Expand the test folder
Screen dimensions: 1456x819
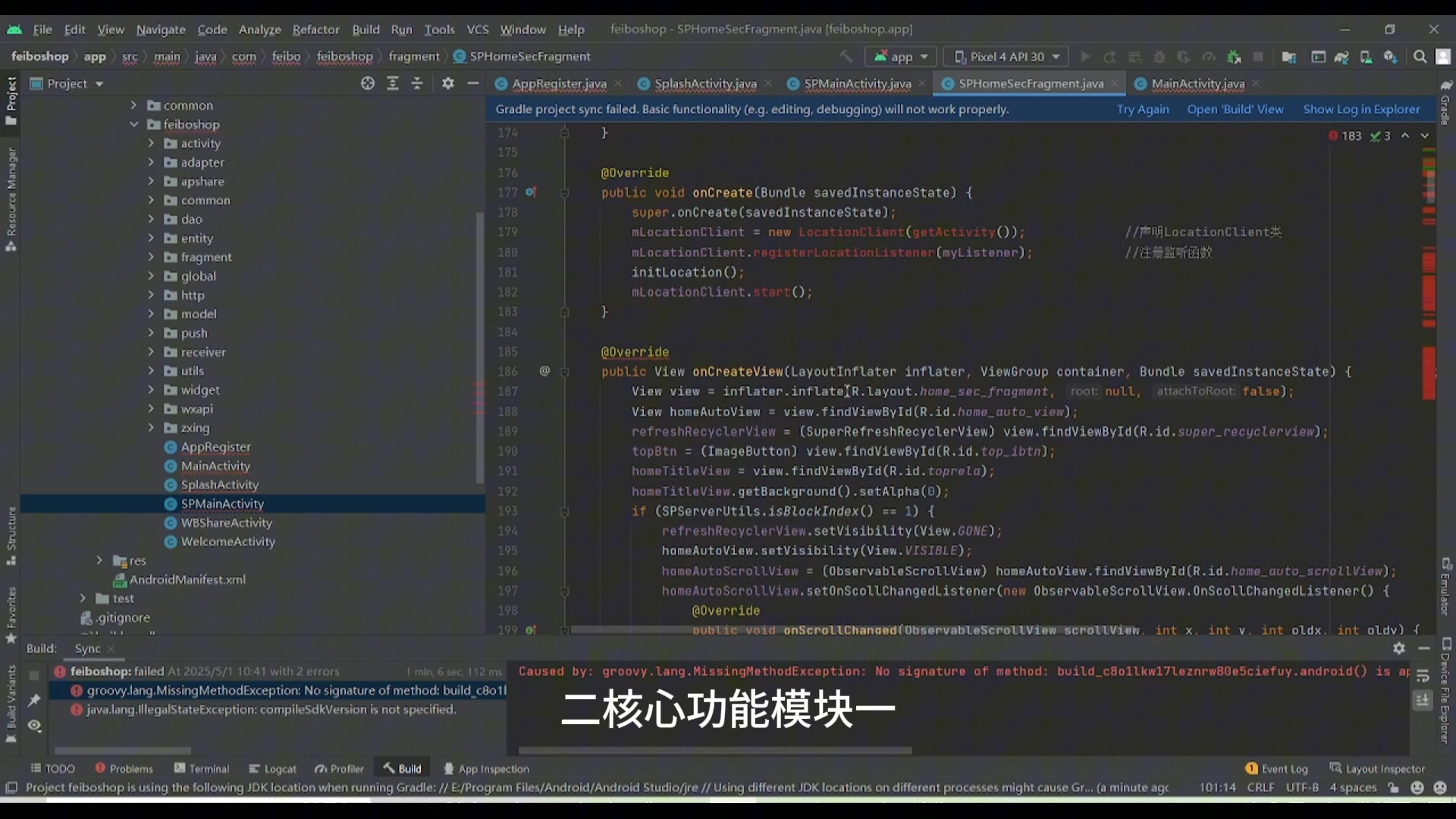(83, 598)
